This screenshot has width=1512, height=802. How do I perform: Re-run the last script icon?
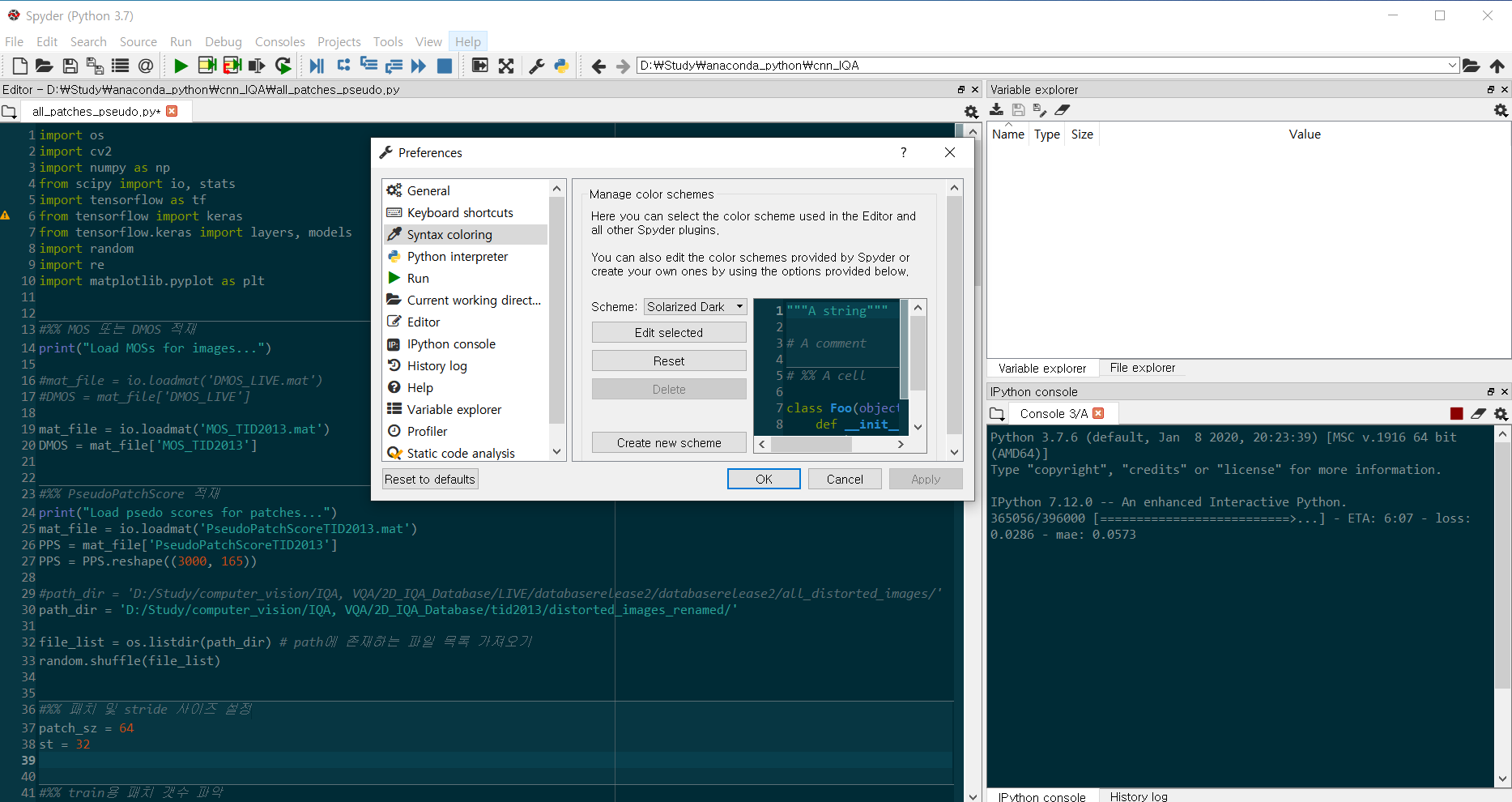283,66
